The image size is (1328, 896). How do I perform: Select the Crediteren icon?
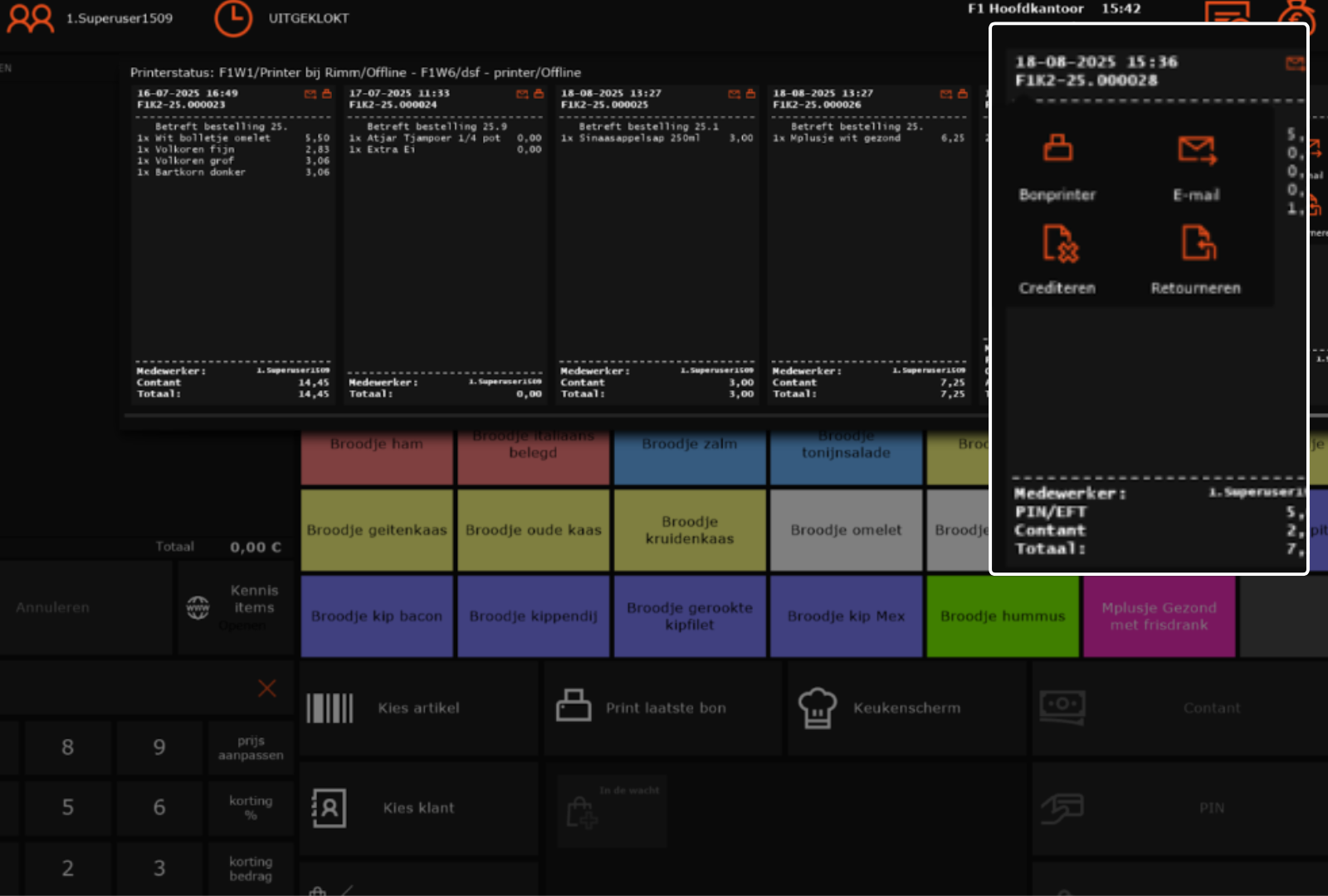pyautogui.click(x=1058, y=244)
